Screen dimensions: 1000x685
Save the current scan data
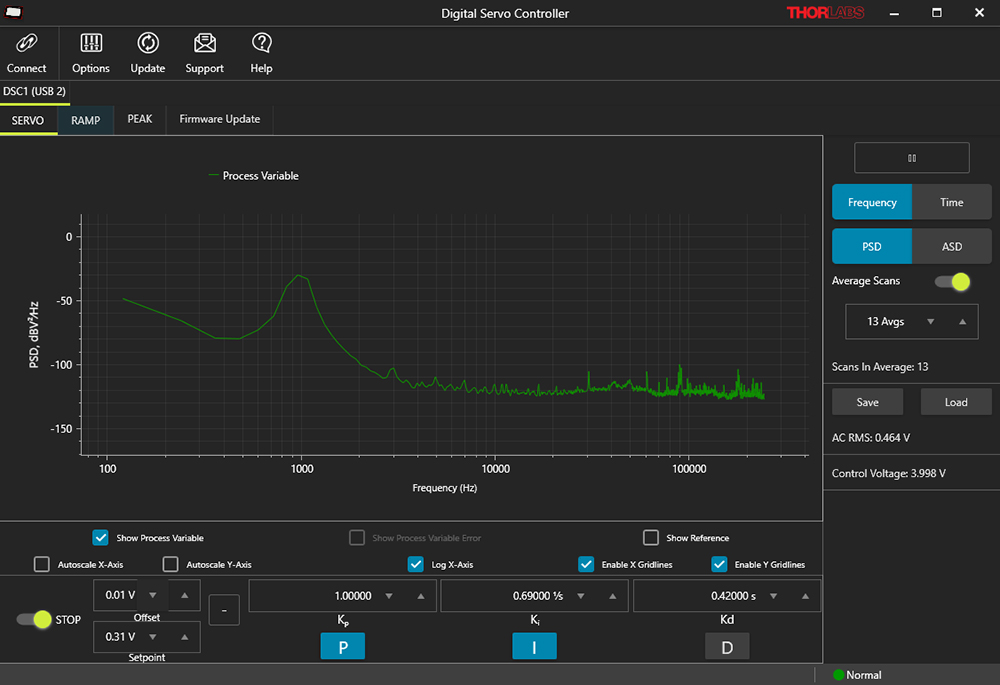tap(867, 402)
